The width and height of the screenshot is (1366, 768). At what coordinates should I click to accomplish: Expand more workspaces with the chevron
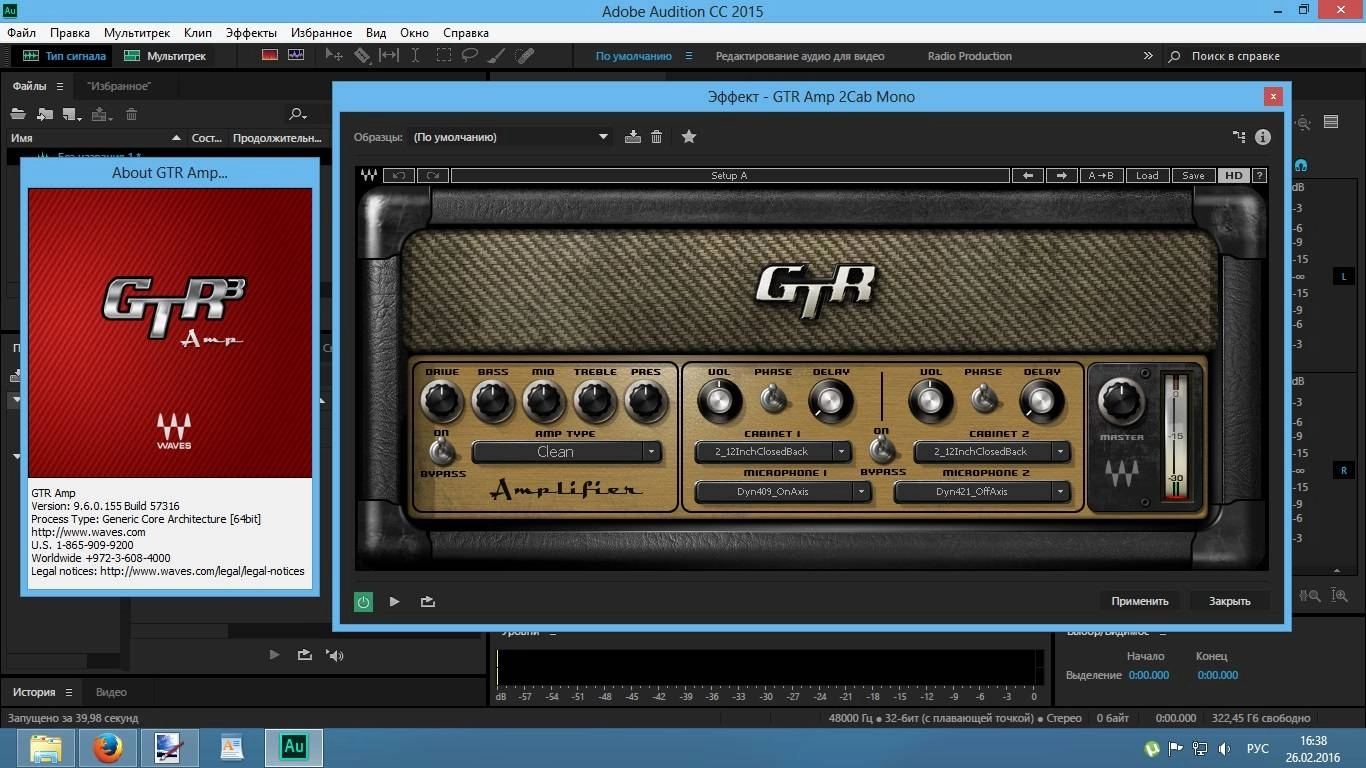pyautogui.click(x=1148, y=56)
